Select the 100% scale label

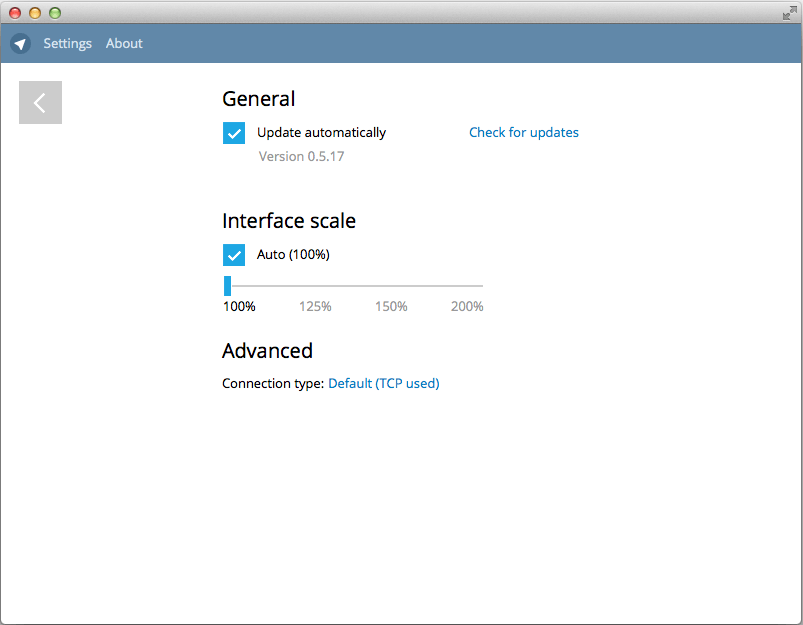[239, 306]
